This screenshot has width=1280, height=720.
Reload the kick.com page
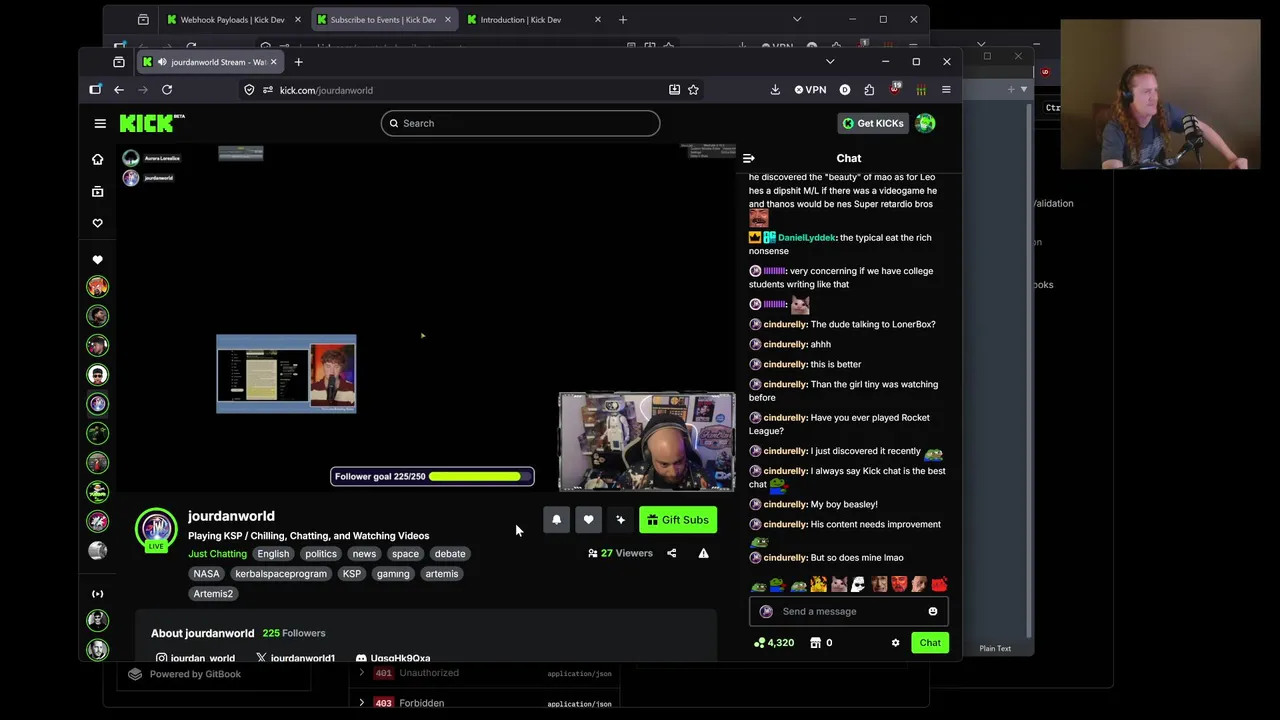click(x=167, y=90)
